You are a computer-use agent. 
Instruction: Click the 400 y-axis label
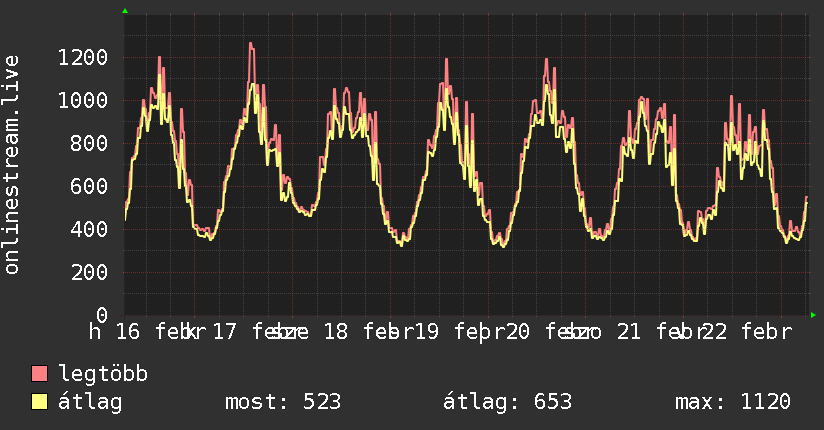pyautogui.click(x=89, y=229)
